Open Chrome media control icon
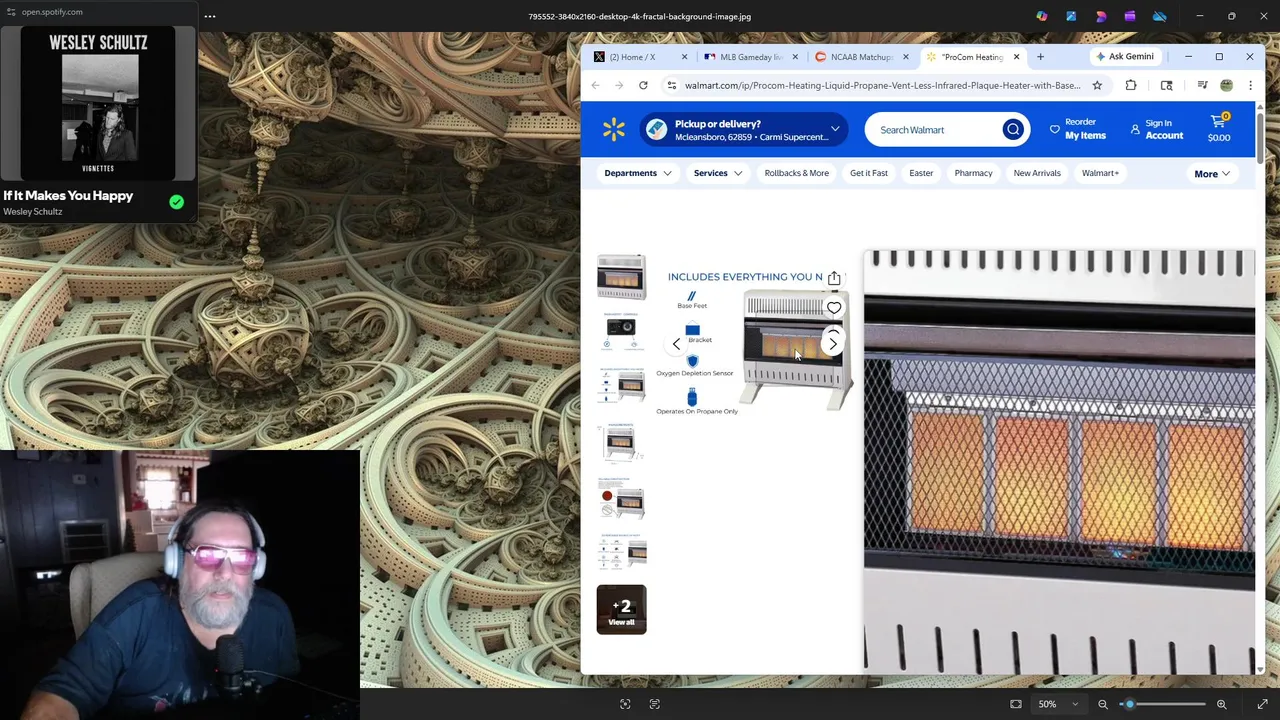Image resolution: width=1280 pixels, height=720 pixels. coord(1202,85)
